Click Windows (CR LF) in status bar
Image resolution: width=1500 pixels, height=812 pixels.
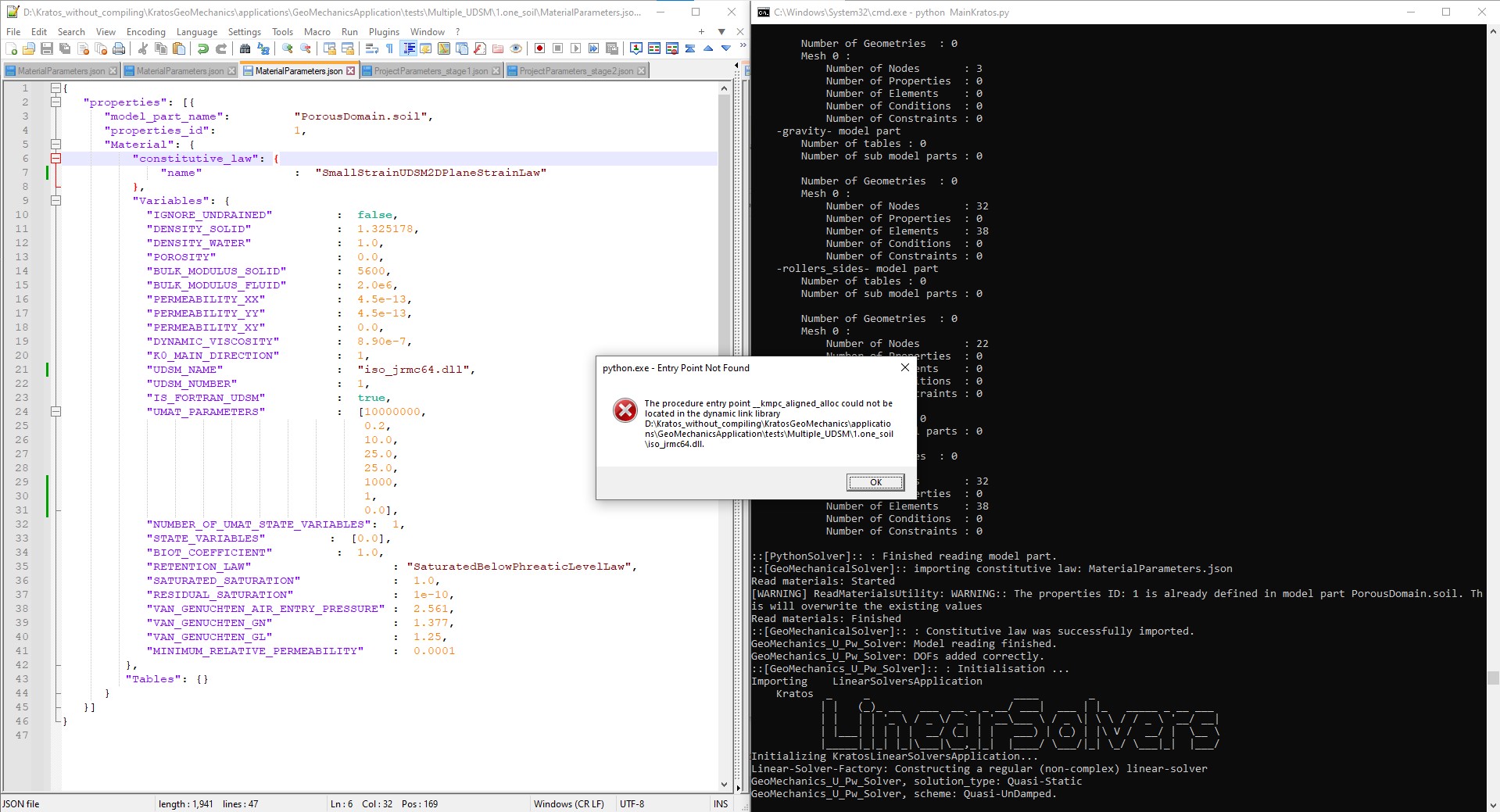(568, 803)
